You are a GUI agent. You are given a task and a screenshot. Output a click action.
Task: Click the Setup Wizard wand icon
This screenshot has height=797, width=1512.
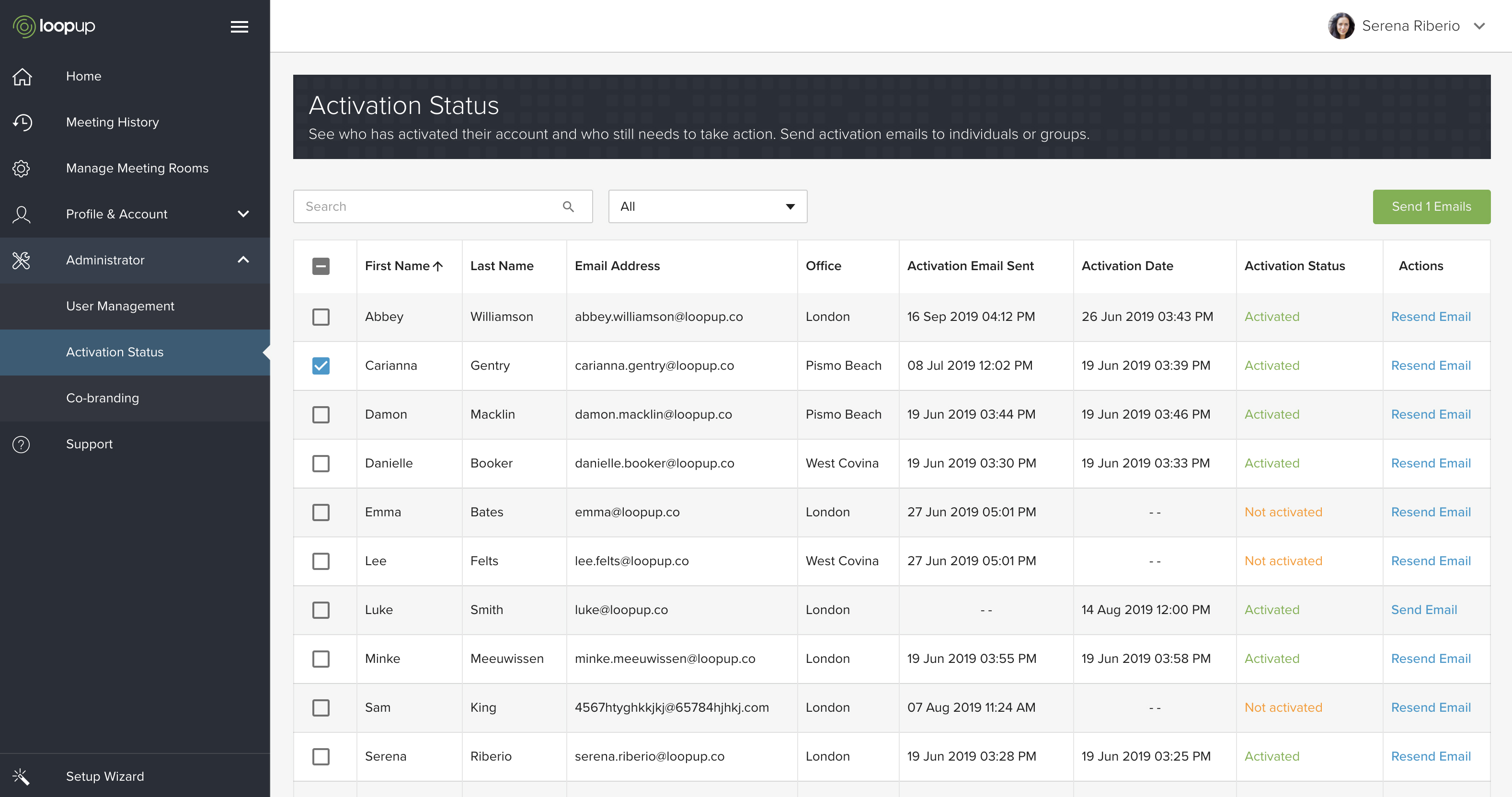(x=21, y=776)
